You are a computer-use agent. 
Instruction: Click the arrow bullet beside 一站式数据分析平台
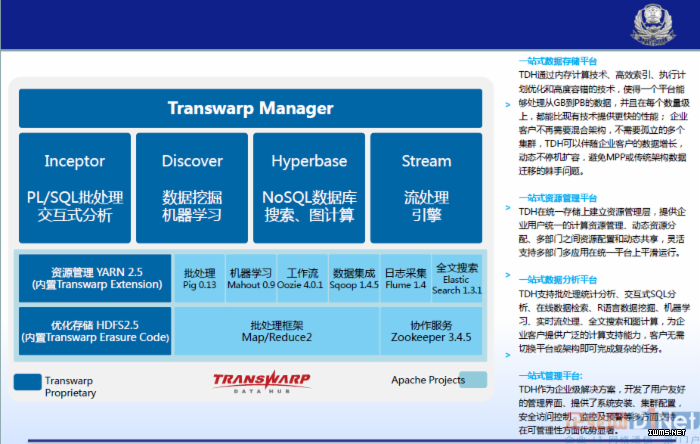coord(508,275)
